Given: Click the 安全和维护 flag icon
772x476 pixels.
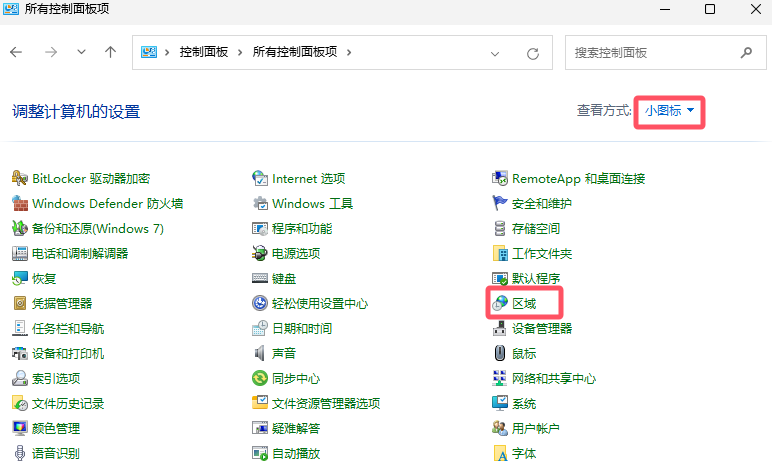Looking at the screenshot, I should pos(500,203).
